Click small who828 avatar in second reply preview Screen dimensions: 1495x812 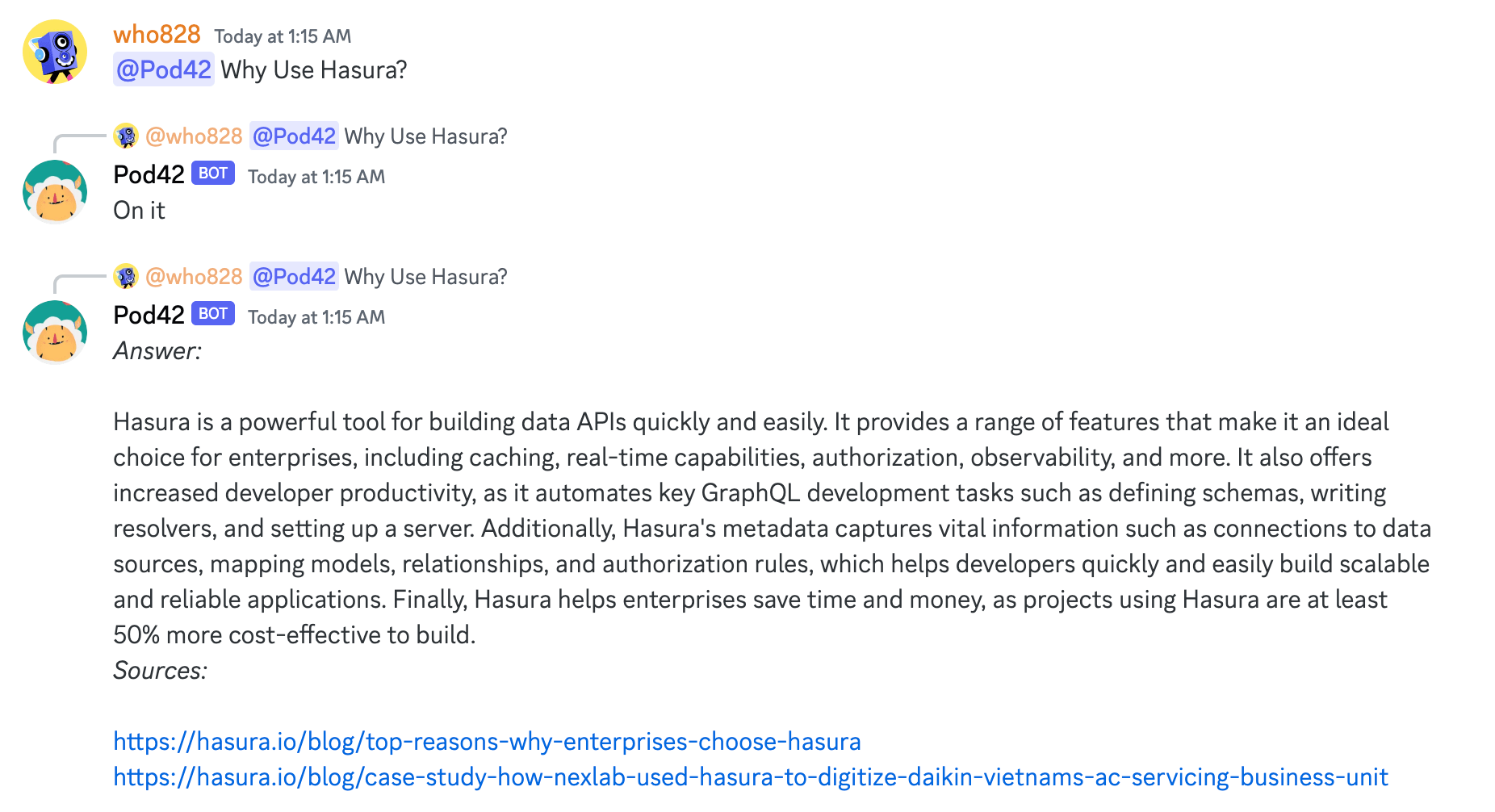tap(126, 276)
